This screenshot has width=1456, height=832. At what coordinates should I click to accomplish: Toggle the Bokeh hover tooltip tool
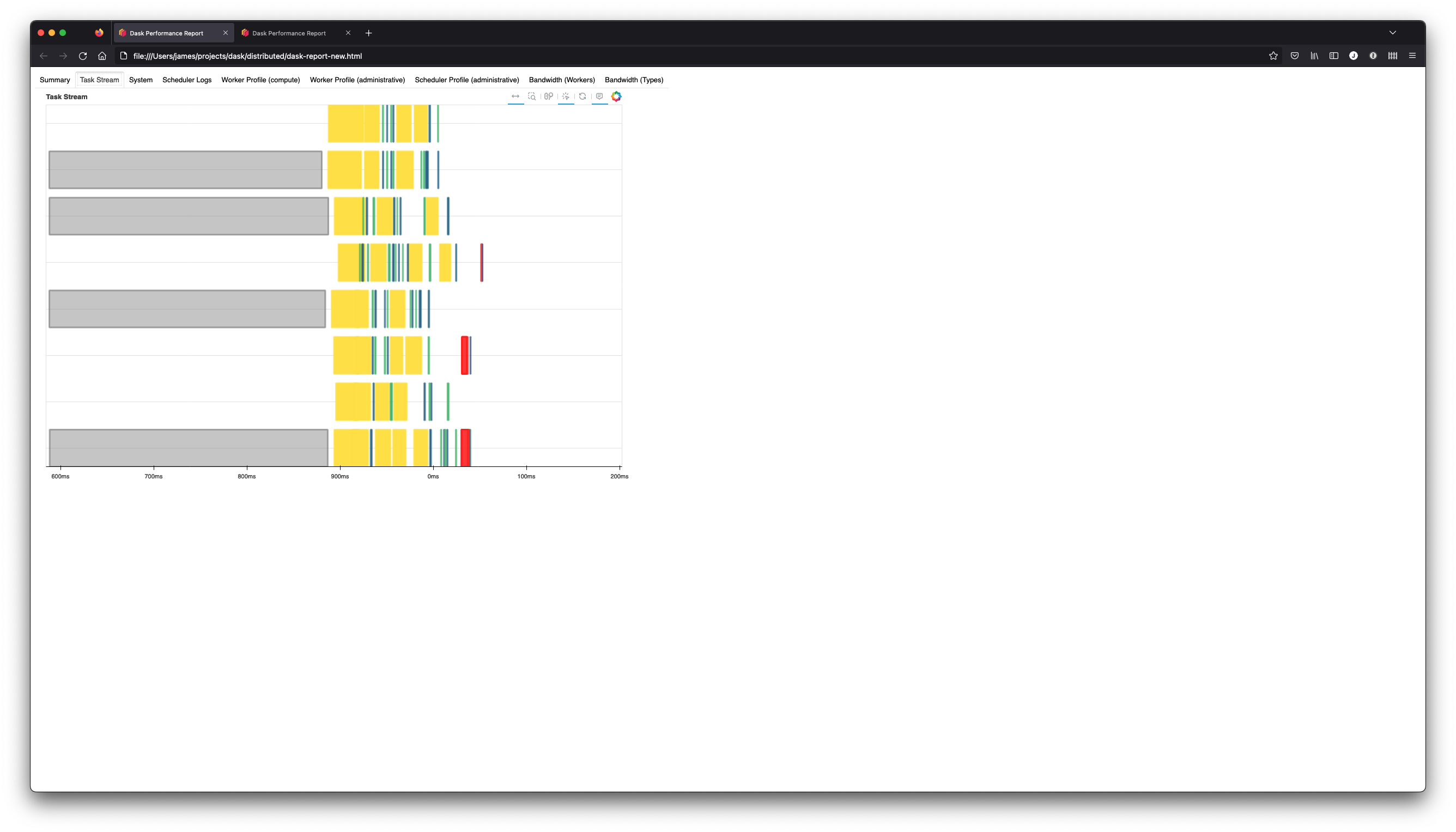pyautogui.click(x=599, y=96)
